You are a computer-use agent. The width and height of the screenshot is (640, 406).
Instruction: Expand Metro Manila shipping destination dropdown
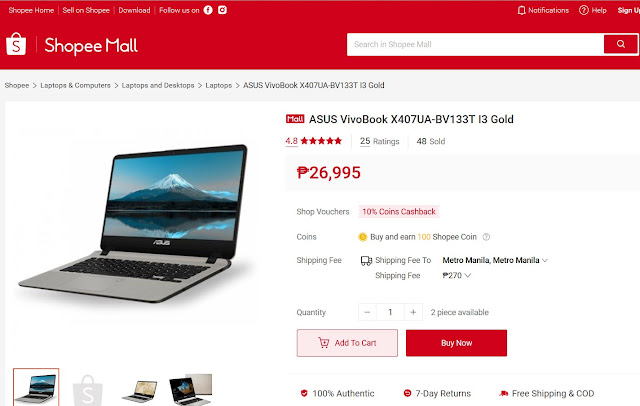click(495, 260)
